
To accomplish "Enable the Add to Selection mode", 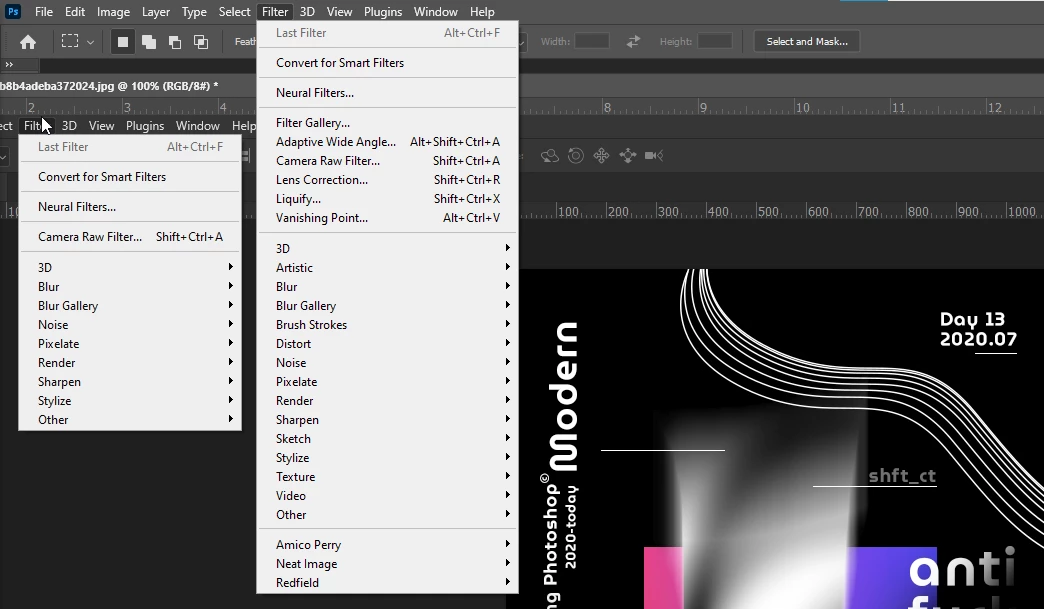I will [149, 42].
